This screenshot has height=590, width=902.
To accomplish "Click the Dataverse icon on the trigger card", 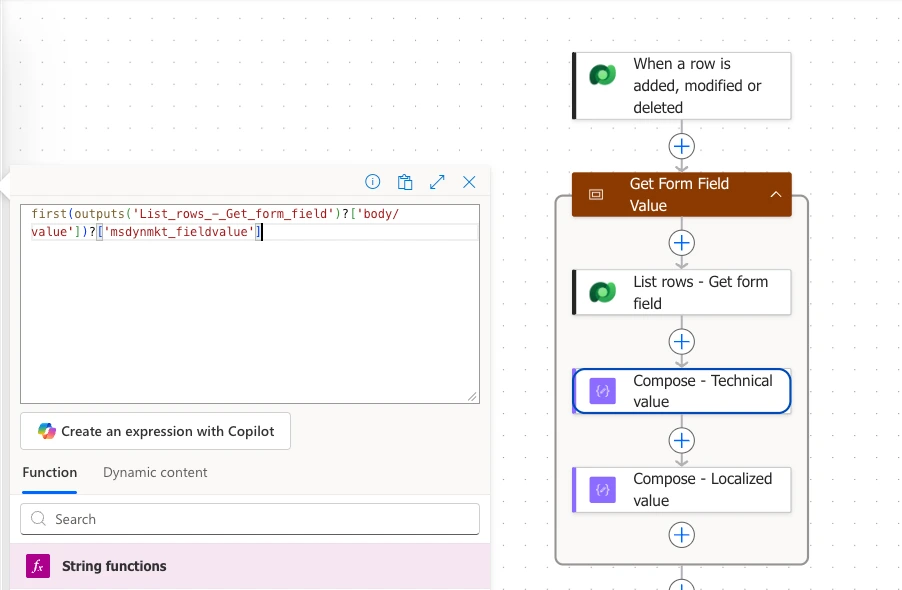I will [x=602, y=75].
